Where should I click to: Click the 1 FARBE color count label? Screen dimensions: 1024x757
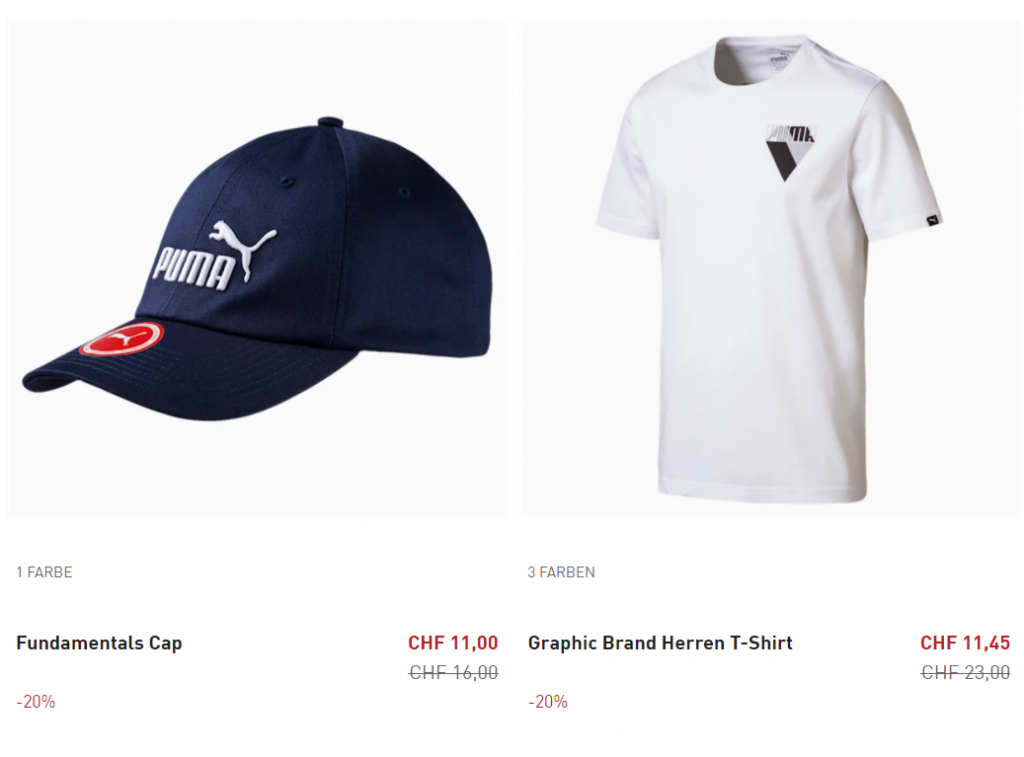point(44,572)
